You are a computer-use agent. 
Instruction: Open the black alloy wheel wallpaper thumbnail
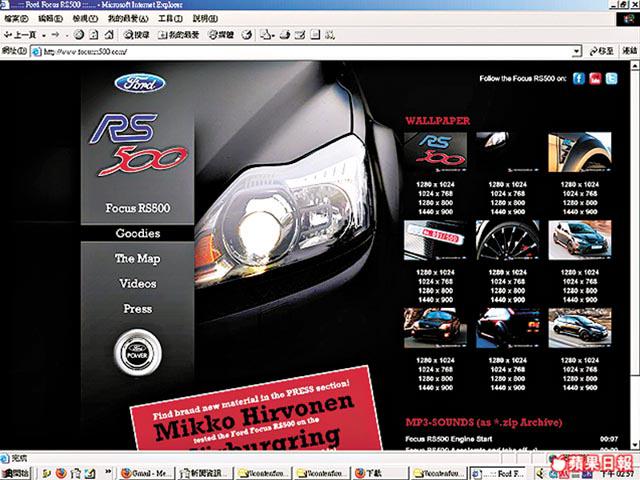click(508, 240)
